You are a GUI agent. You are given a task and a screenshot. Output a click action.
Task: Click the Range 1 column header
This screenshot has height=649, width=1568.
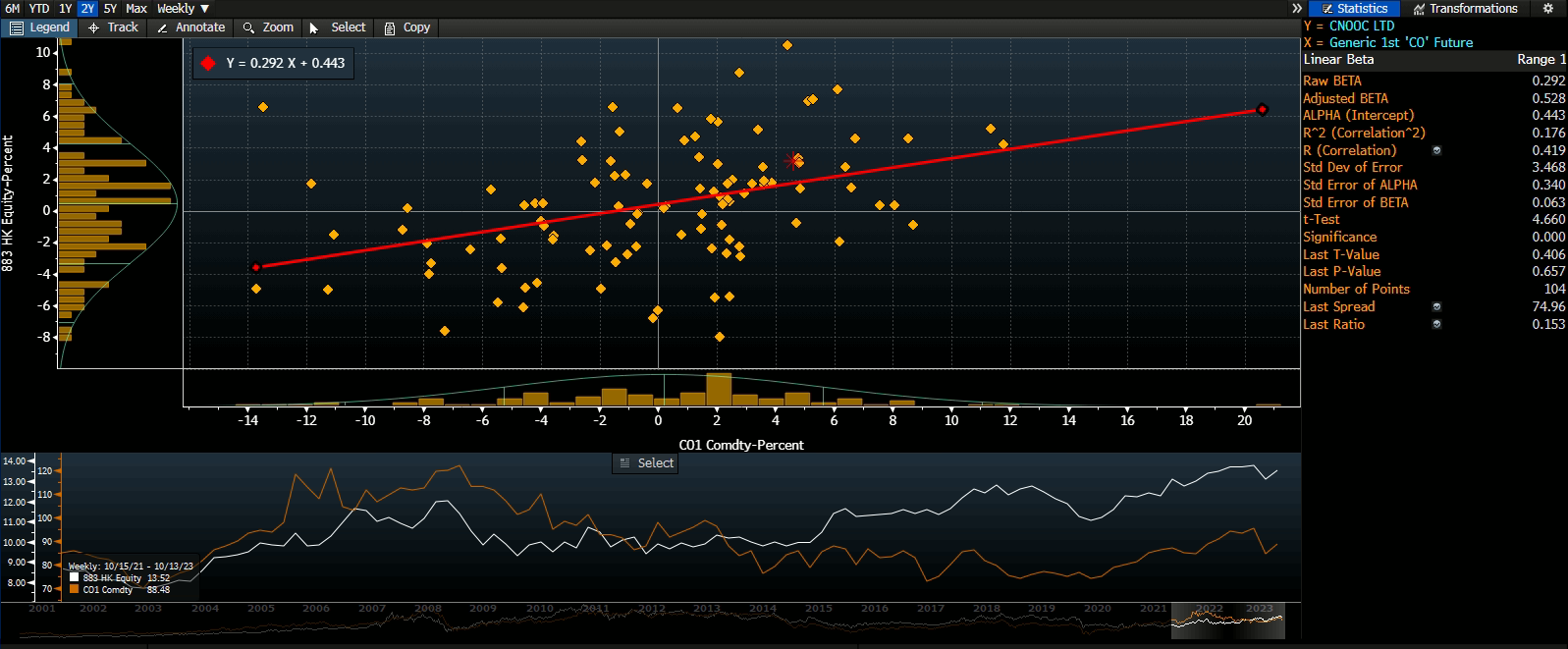[1541, 59]
